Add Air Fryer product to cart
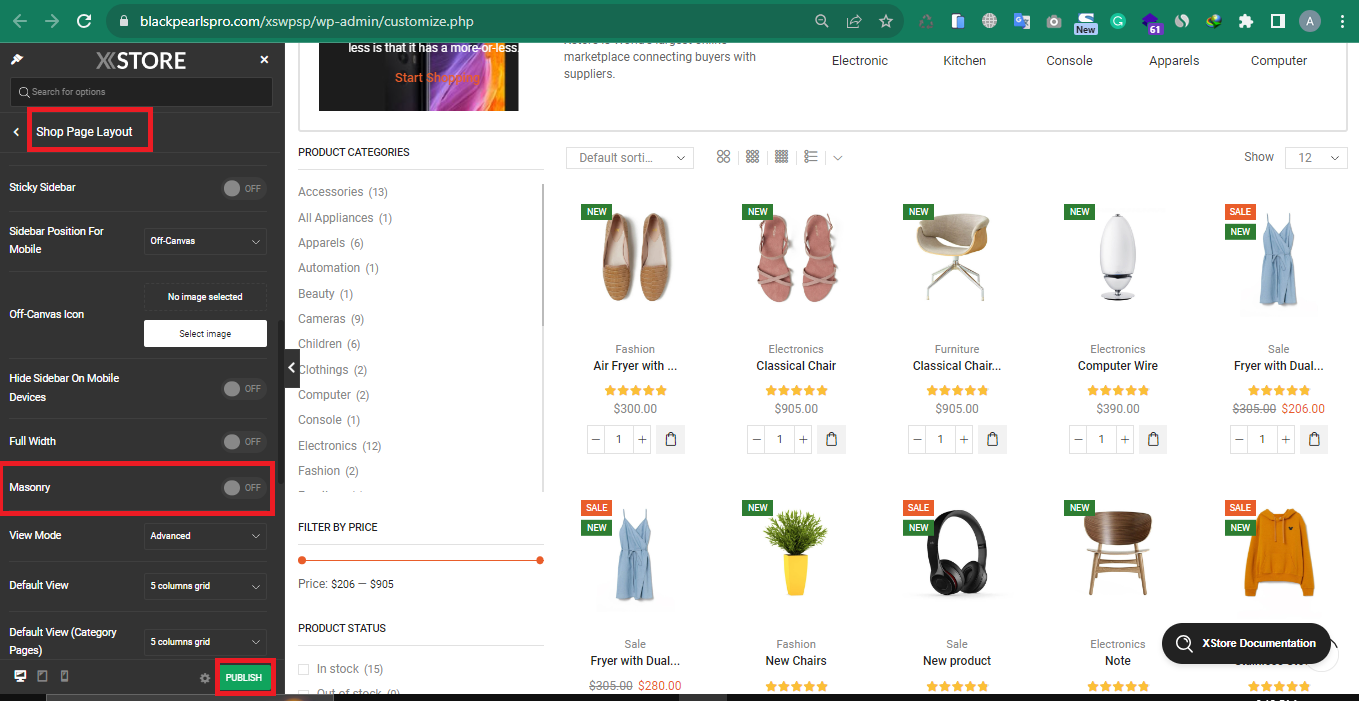 point(670,439)
